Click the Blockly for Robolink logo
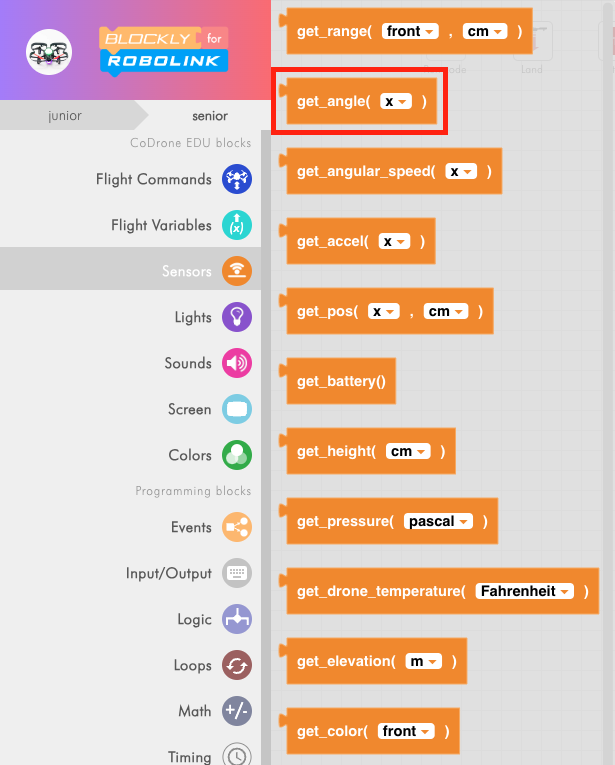The image size is (615, 765). [x=164, y=50]
